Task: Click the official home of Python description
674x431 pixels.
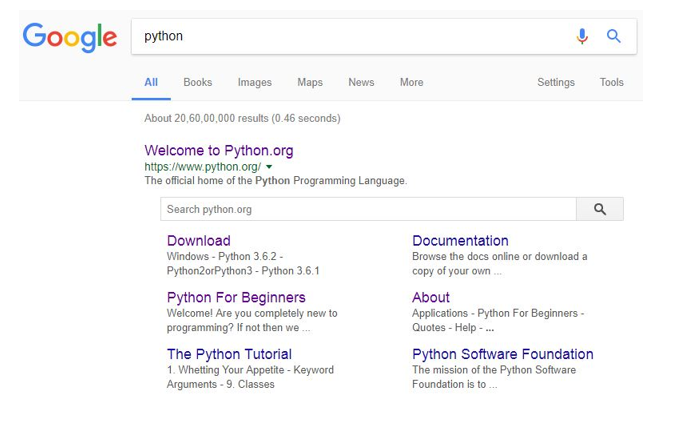Action: point(276,180)
